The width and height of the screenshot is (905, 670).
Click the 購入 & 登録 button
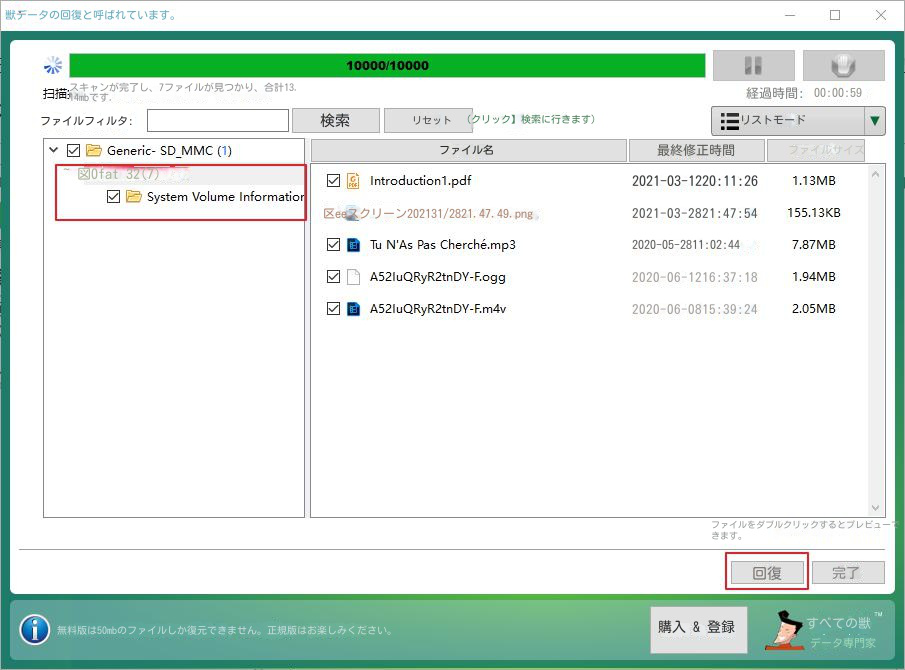[x=698, y=629]
